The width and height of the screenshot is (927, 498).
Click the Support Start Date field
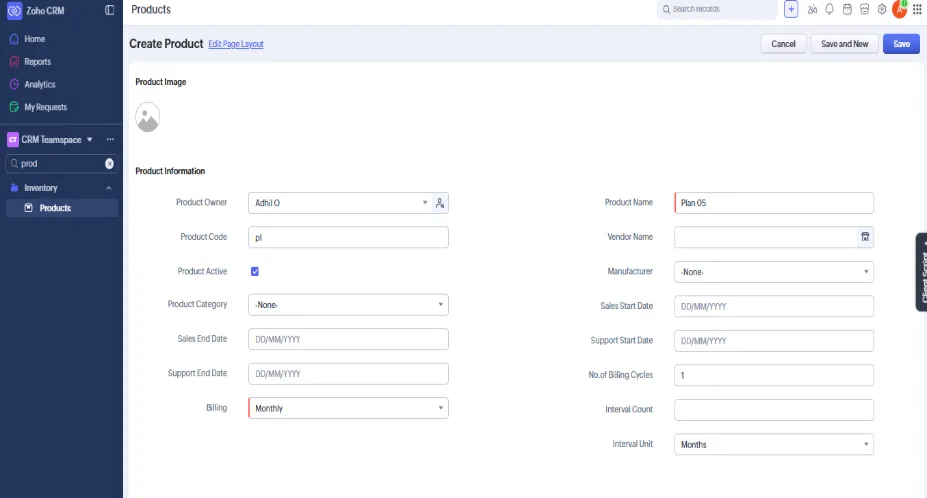click(x=774, y=341)
